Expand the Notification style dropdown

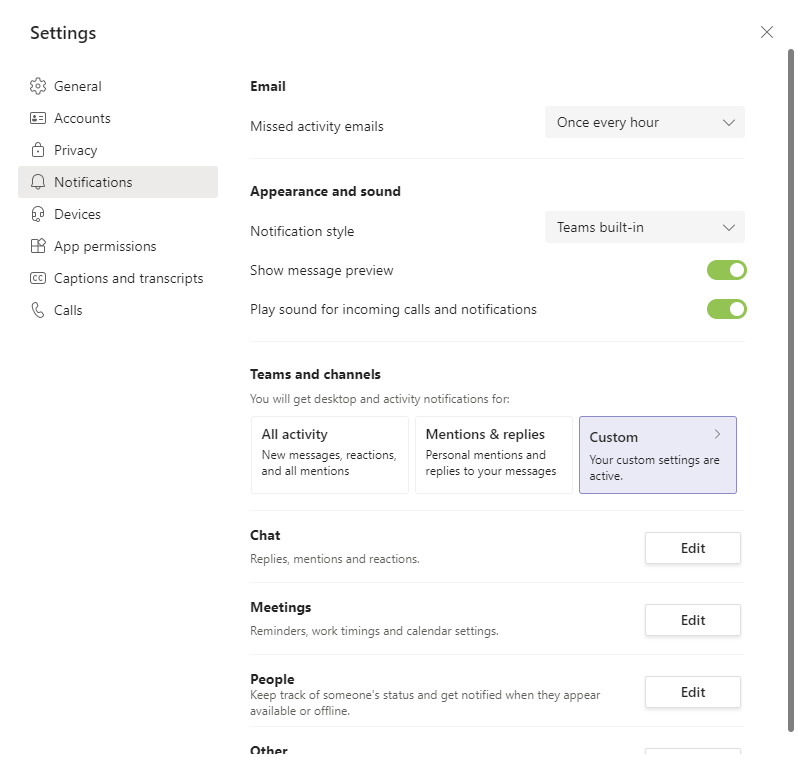(644, 227)
